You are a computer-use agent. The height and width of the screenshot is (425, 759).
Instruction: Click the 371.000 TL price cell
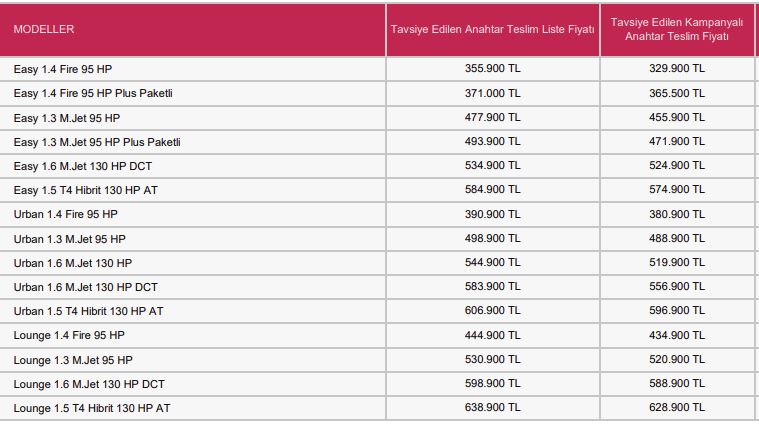pyautogui.click(x=492, y=93)
